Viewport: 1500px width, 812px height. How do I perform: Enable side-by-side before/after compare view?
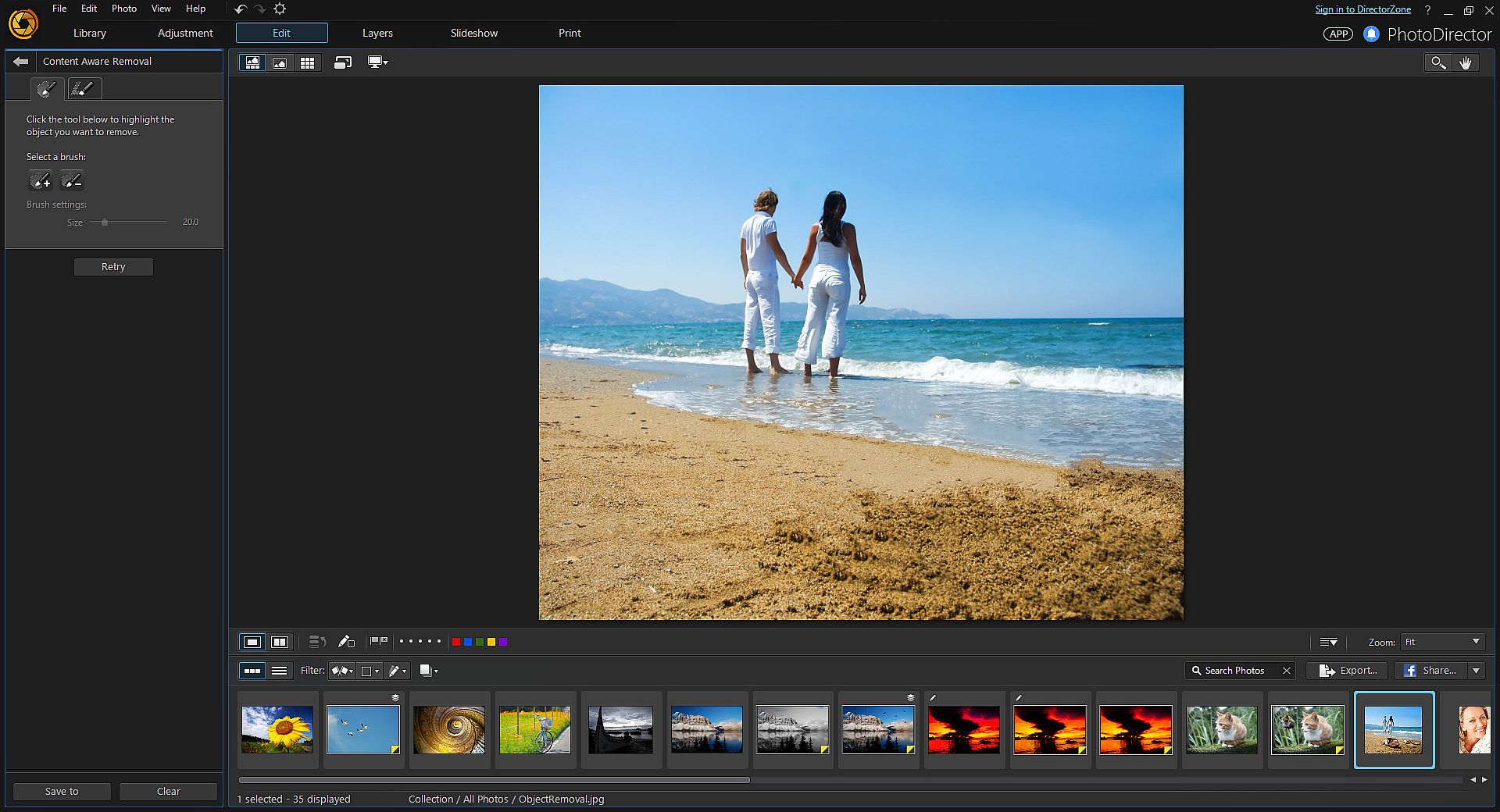click(x=280, y=642)
